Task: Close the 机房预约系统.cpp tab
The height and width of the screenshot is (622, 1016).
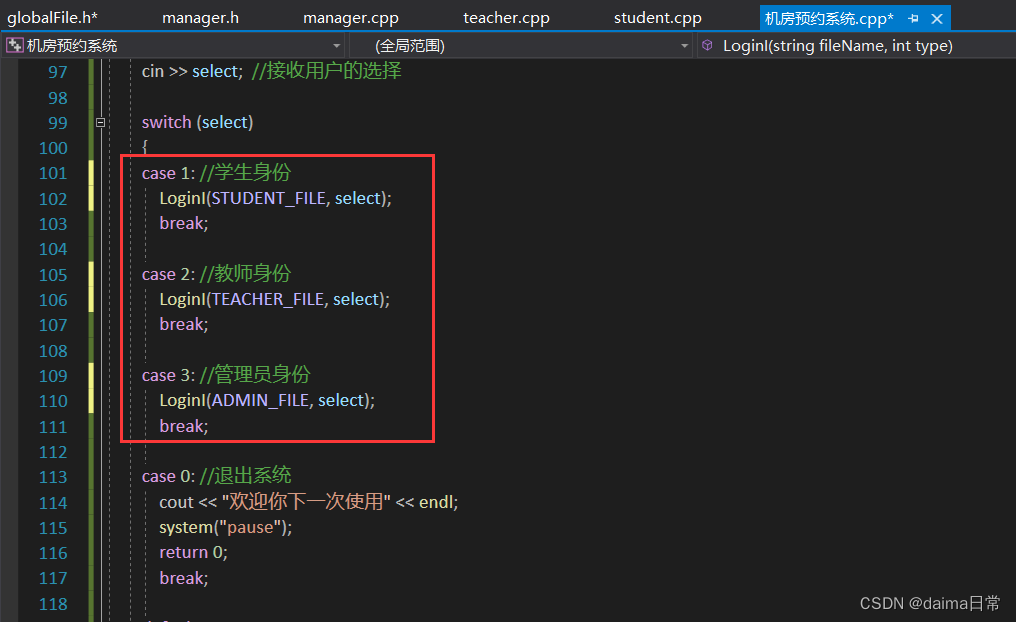Action: pos(937,18)
